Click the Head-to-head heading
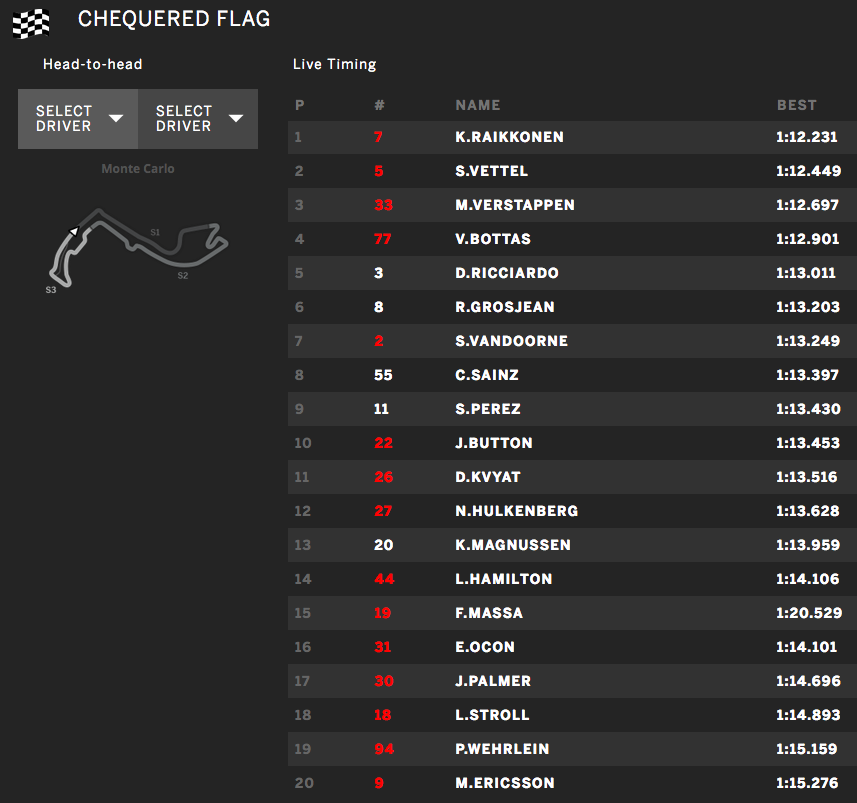 coord(92,64)
